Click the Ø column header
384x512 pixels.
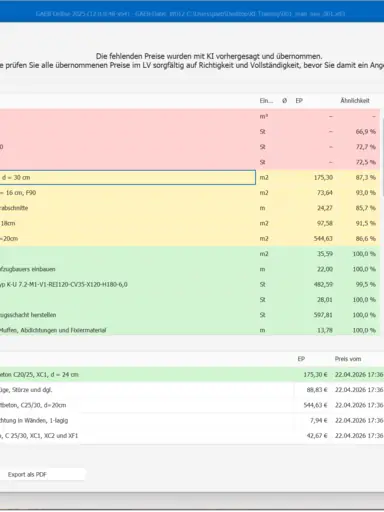[284, 101]
